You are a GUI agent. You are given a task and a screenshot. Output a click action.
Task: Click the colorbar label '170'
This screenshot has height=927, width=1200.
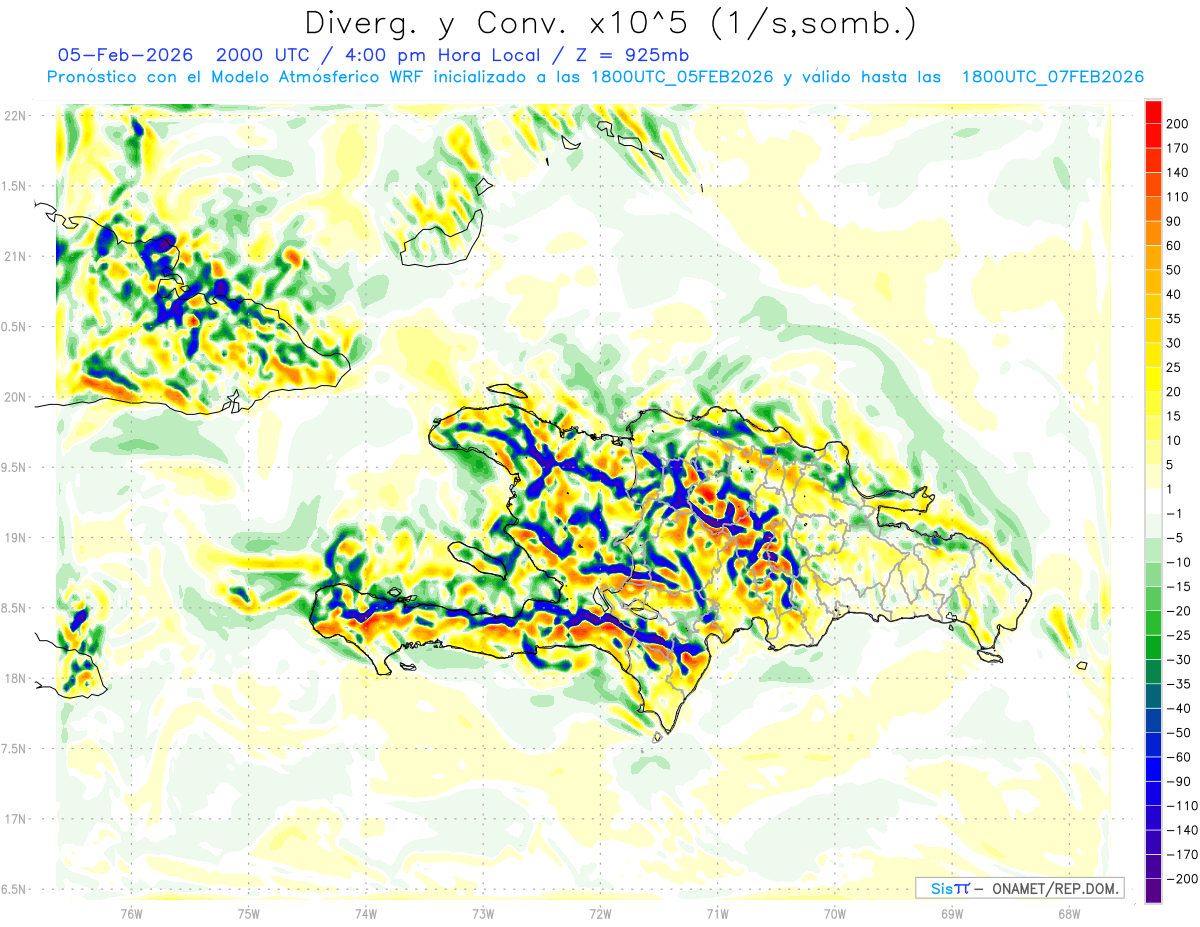[x=1177, y=148]
